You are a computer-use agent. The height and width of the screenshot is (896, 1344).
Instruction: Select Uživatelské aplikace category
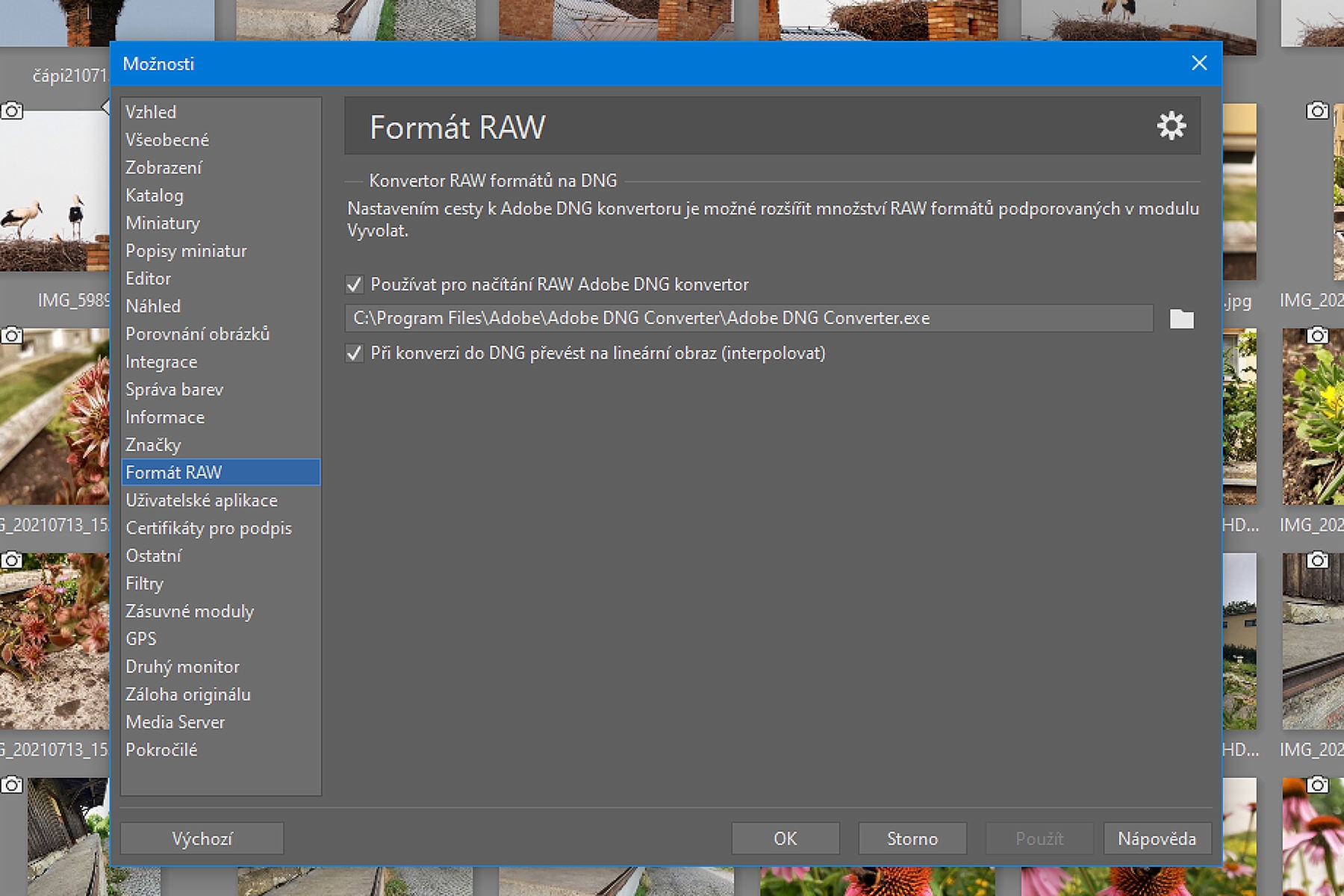click(x=202, y=500)
